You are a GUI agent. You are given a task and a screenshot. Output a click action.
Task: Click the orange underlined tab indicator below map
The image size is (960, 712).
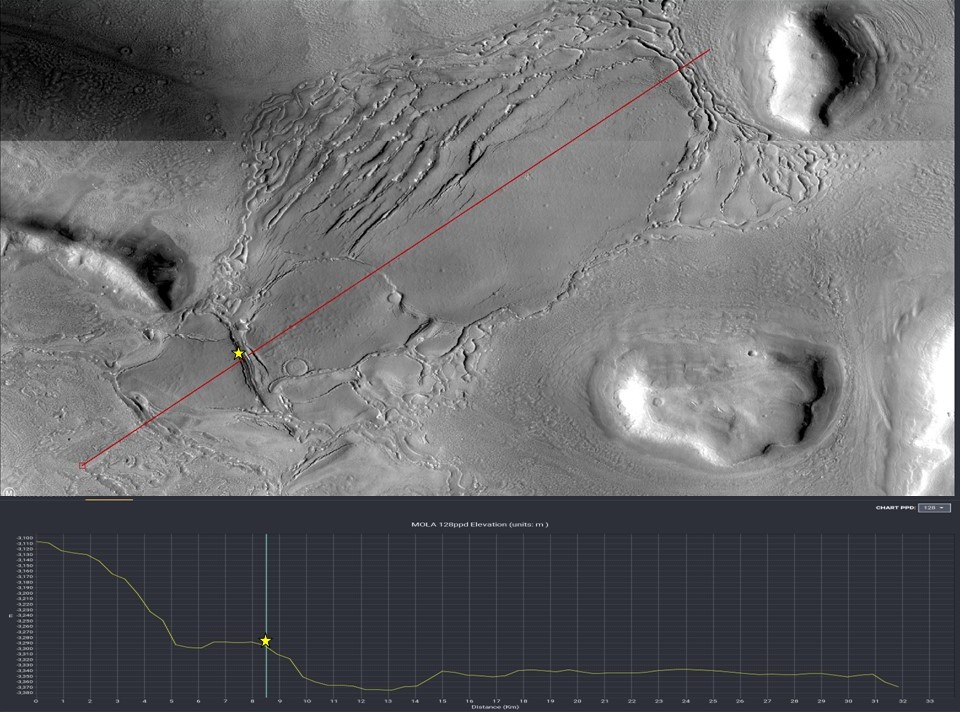tap(108, 499)
